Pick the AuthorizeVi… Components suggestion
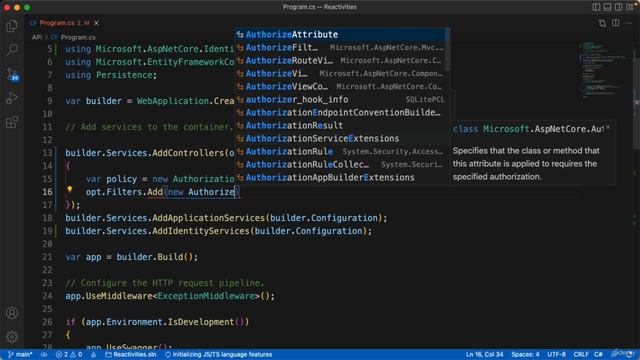Image resolution: width=640 pixels, height=360 pixels. click(342, 74)
